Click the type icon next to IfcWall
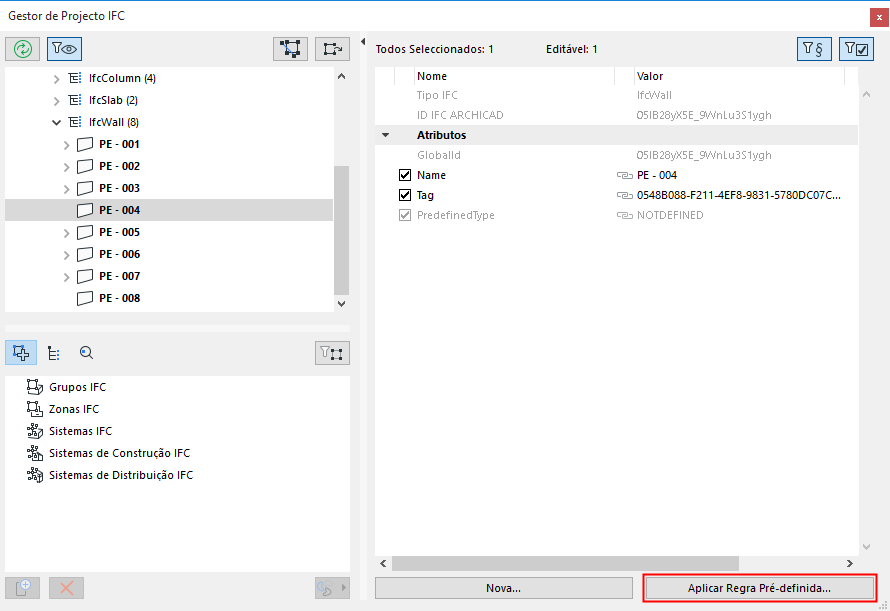Screen dimensions: 890x611 tap(75, 122)
